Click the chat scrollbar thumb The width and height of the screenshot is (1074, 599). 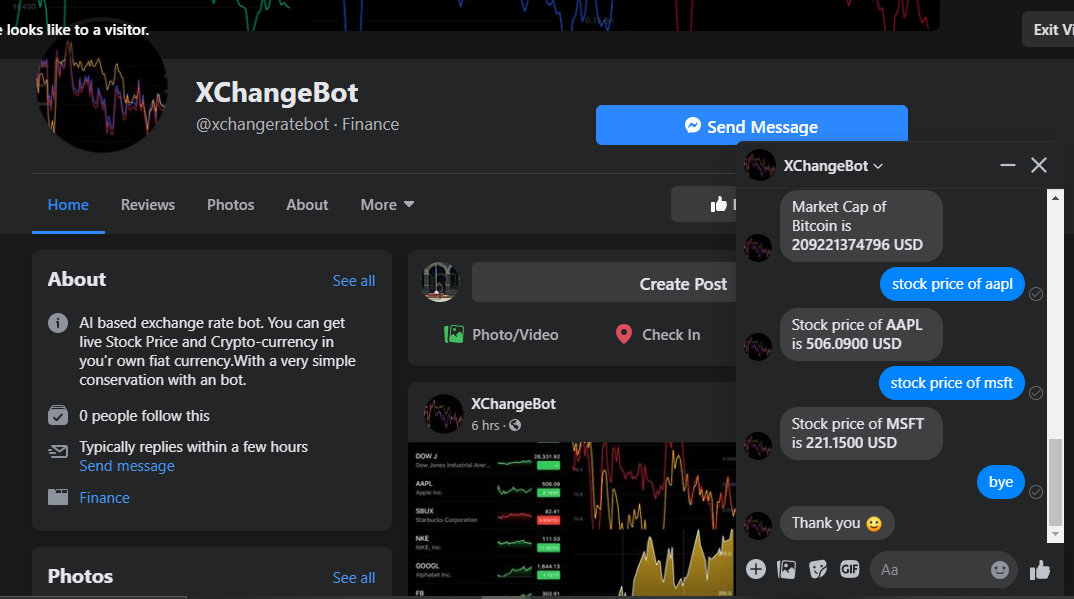point(1056,481)
